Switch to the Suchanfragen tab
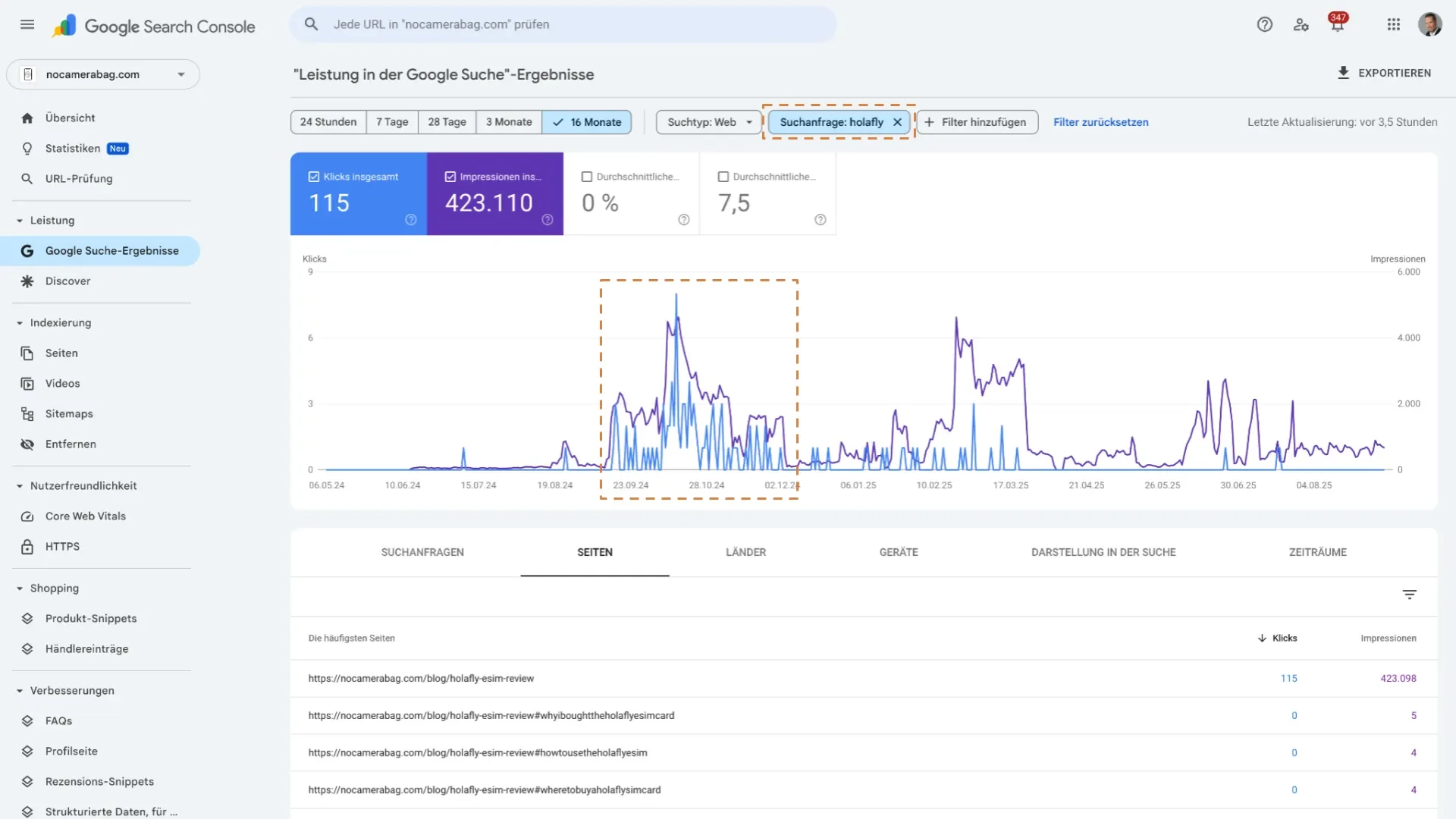The height and width of the screenshot is (819, 1456). click(x=422, y=553)
